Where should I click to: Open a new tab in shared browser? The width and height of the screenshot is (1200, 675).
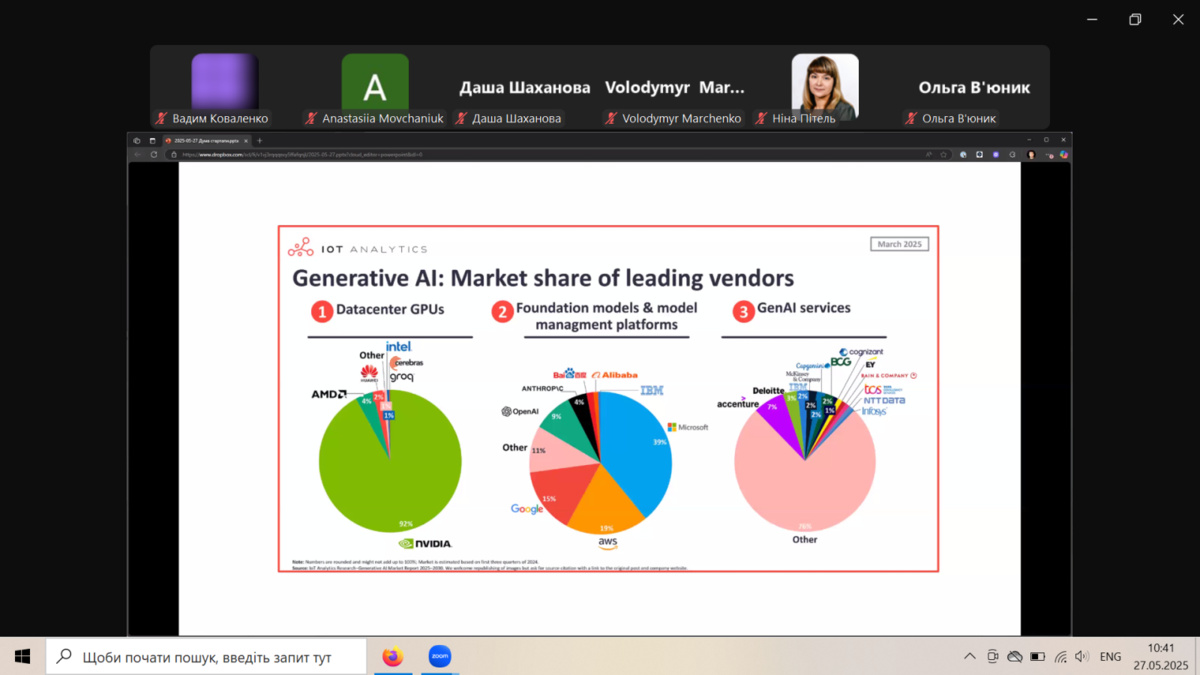coord(260,141)
